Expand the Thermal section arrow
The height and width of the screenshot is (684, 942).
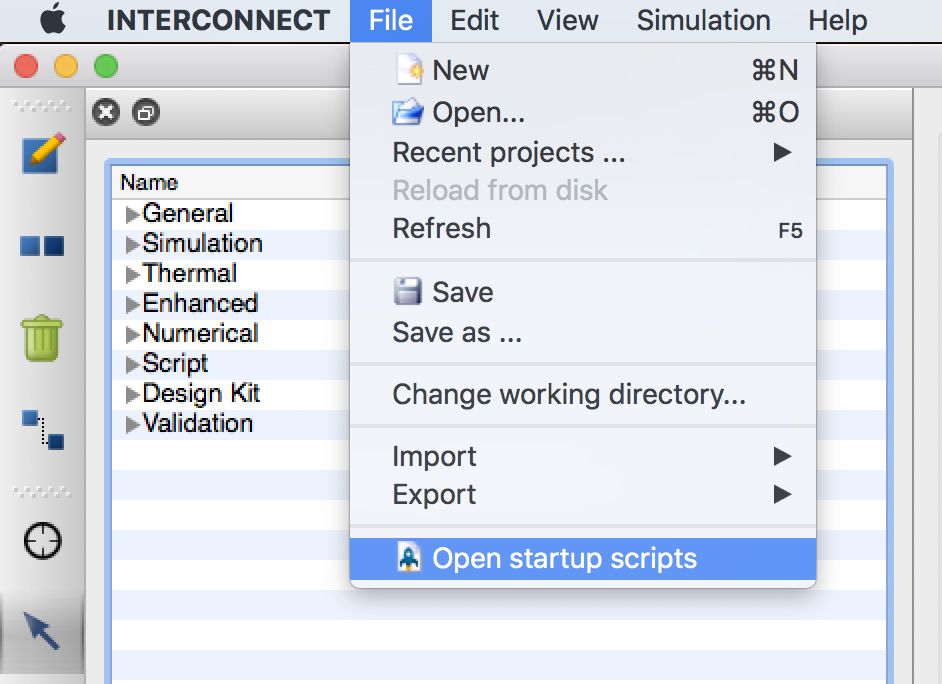pos(132,274)
